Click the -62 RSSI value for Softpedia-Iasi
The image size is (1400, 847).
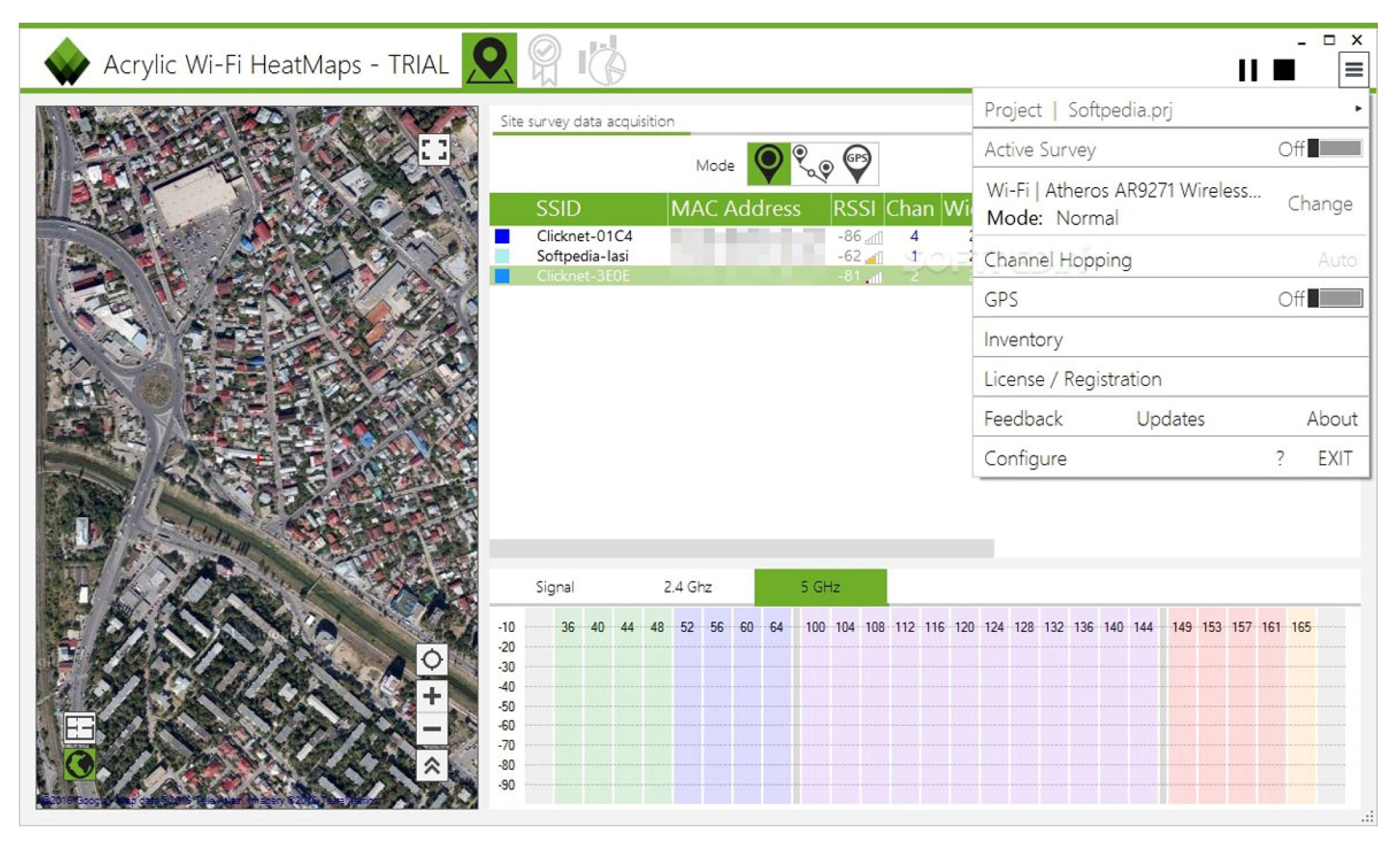pos(849,256)
